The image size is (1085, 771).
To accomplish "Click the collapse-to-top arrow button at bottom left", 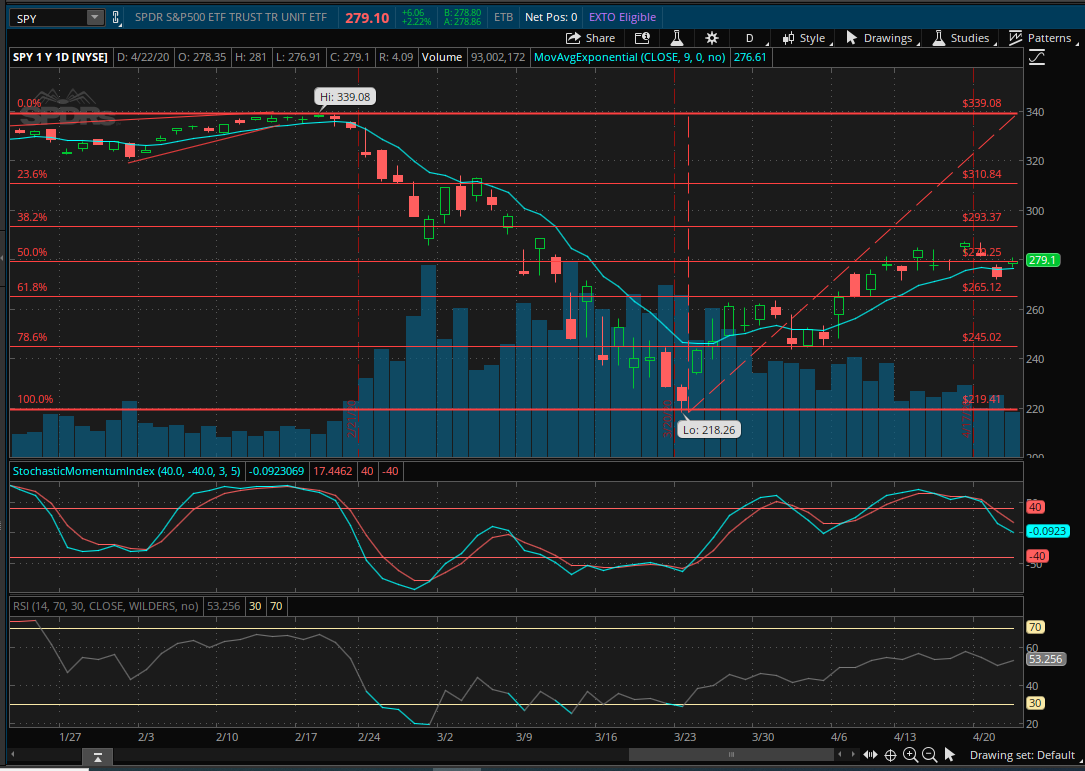I will tap(98, 758).
